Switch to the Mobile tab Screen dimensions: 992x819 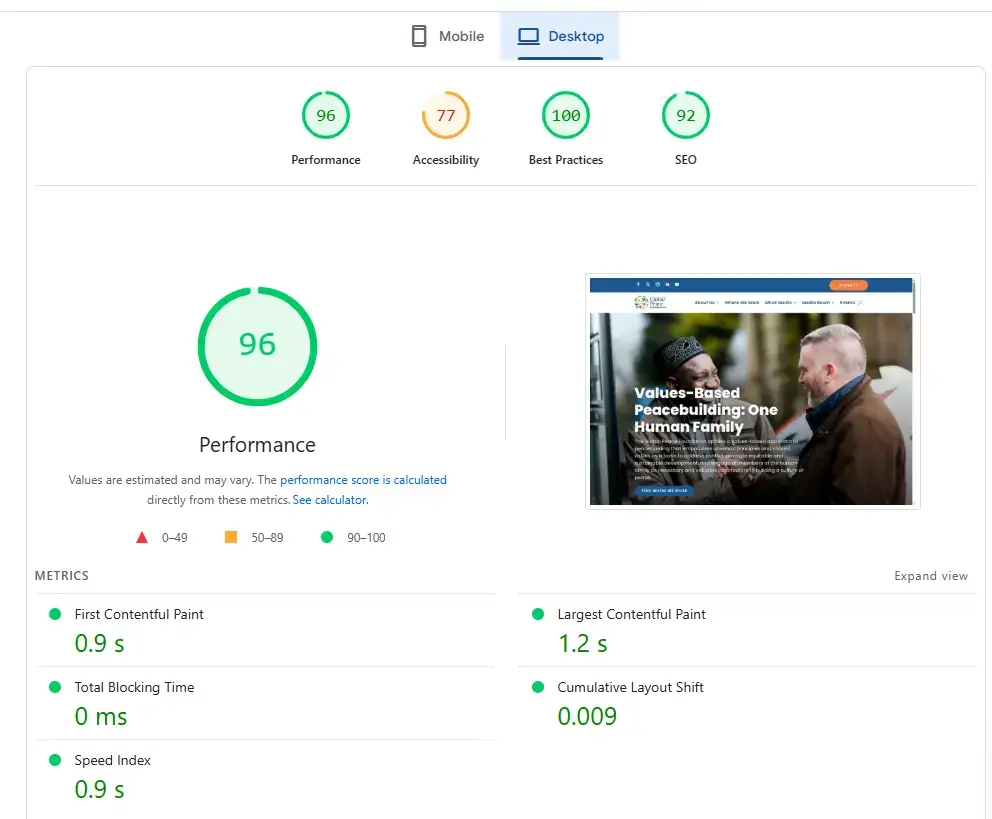(448, 36)
